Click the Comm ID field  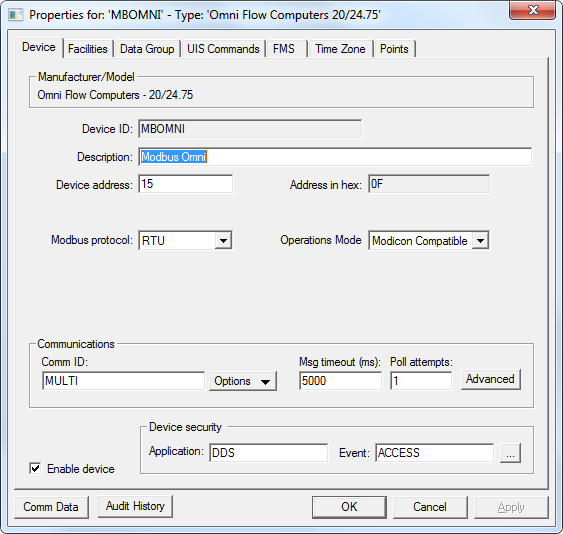click(x=124, y=381)
